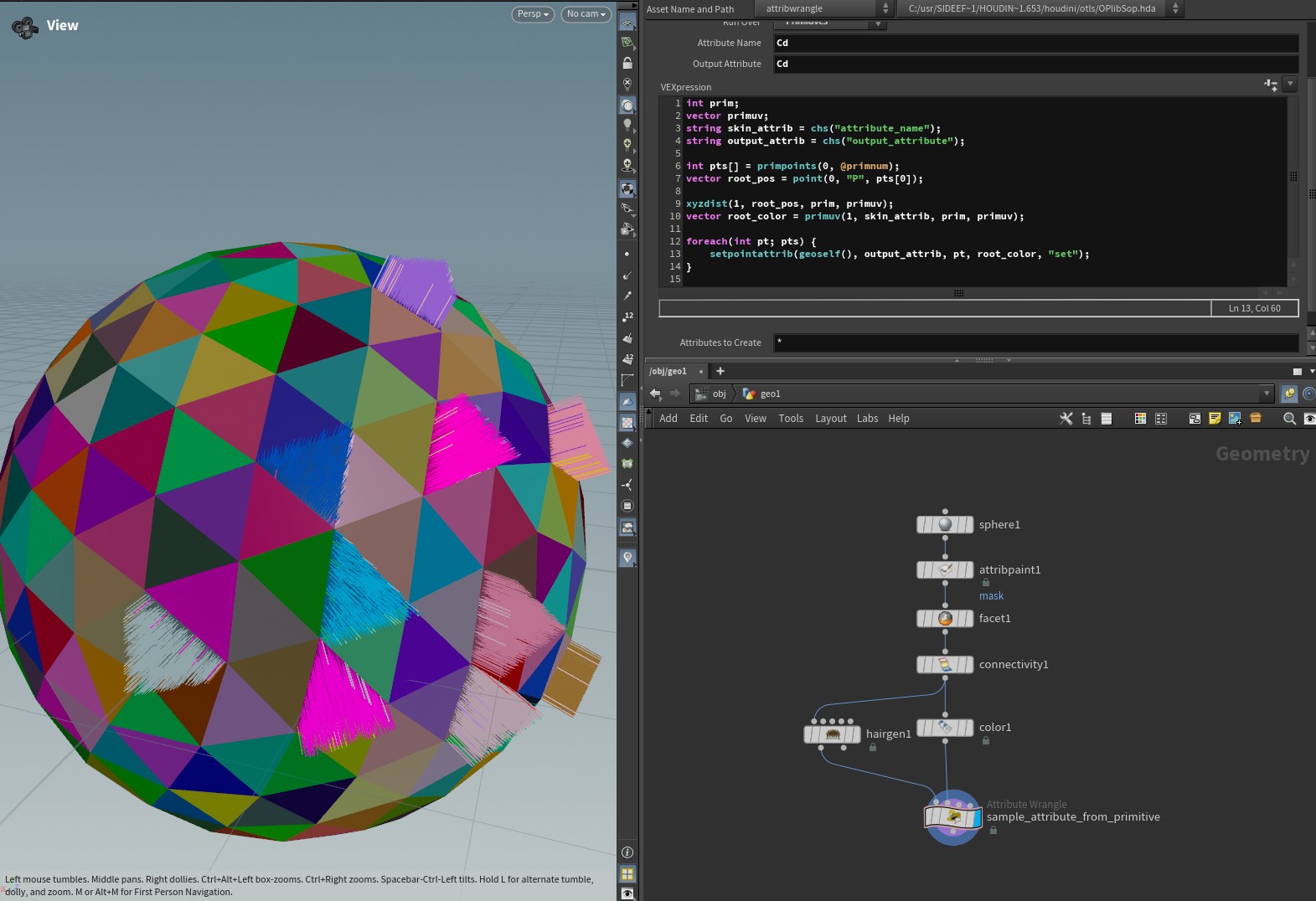The height and width of the screenshot is (901, 1316).
Task: Open network editor View menu
Action: [x=756, y=418]
